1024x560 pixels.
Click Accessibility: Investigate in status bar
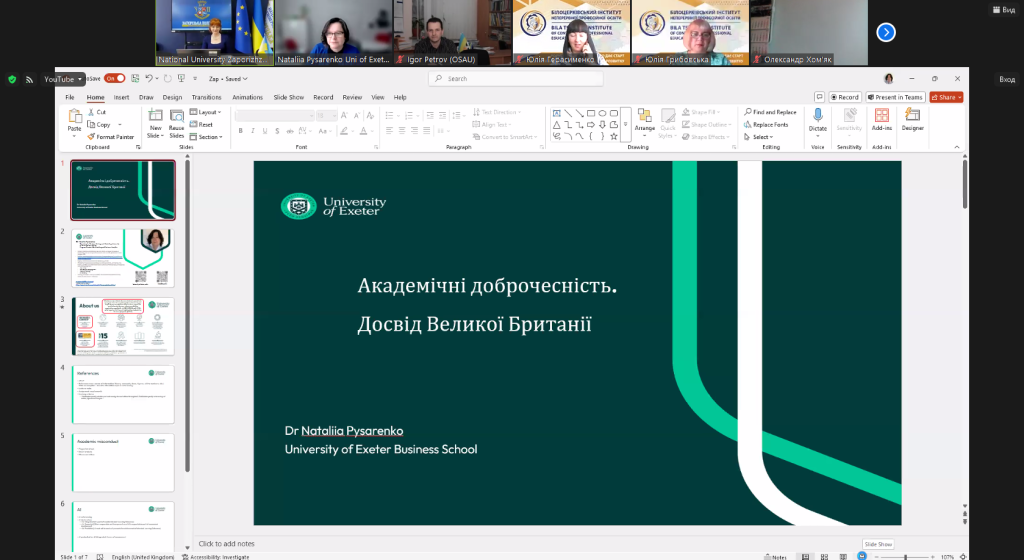pos(216,557)
